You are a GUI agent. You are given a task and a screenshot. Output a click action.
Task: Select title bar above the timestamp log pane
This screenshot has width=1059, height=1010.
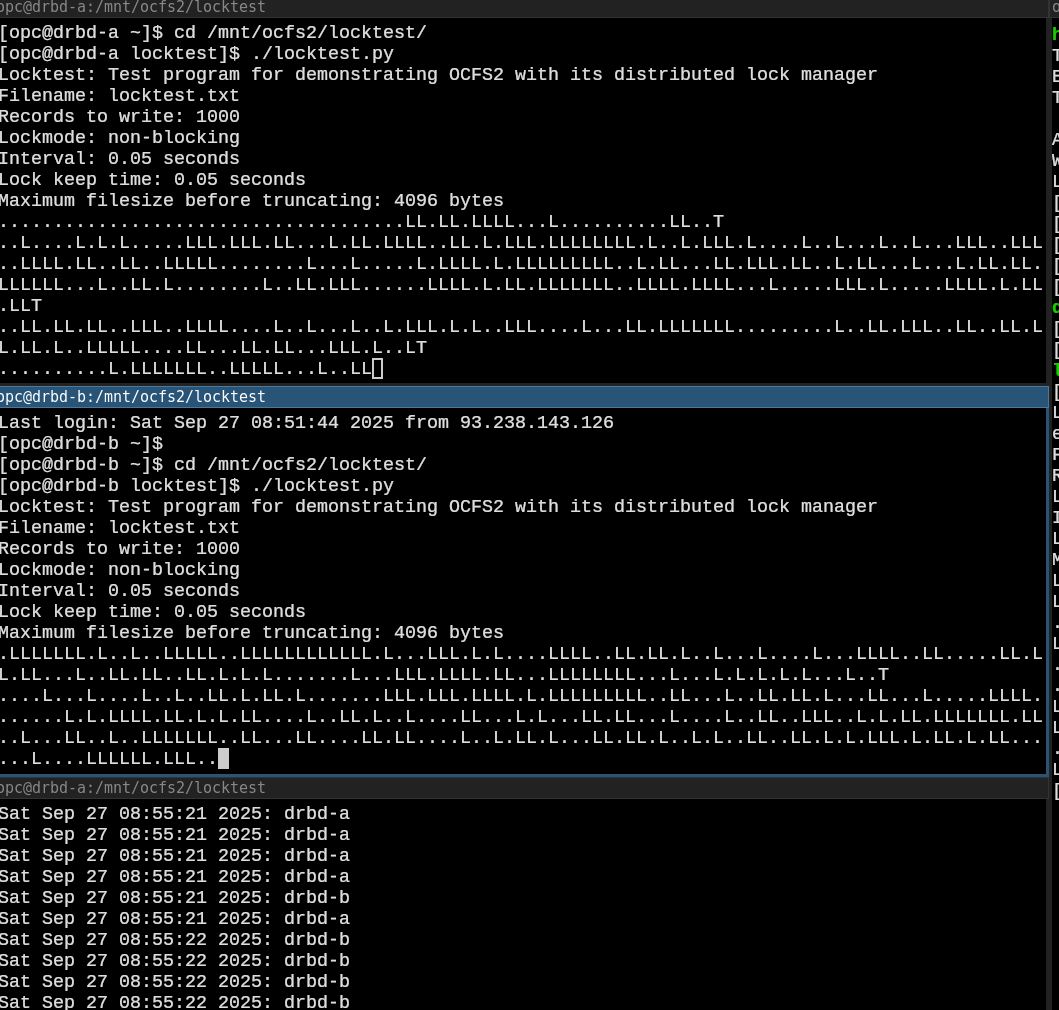(520, 788)
